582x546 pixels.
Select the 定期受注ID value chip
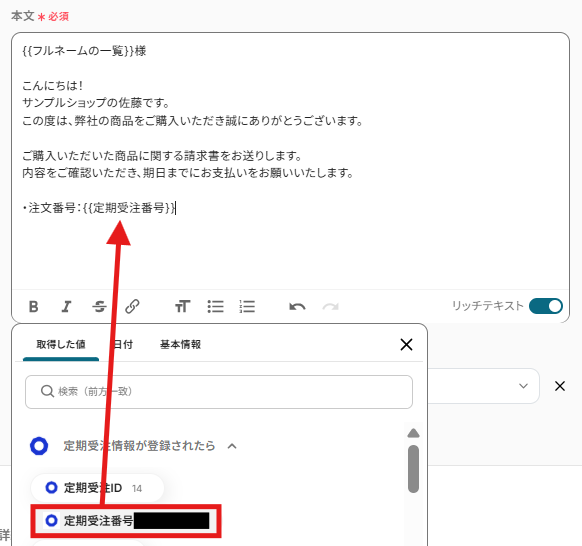pyautogui.click(x=98, y=488)
